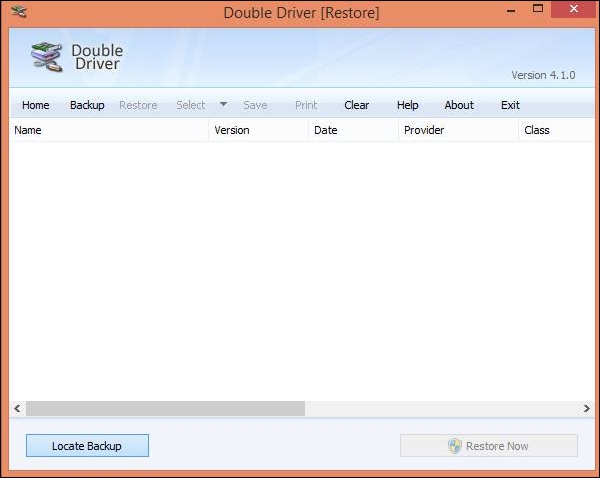
Task: Sort by the Name column header
Action: [x=109, y=130]
